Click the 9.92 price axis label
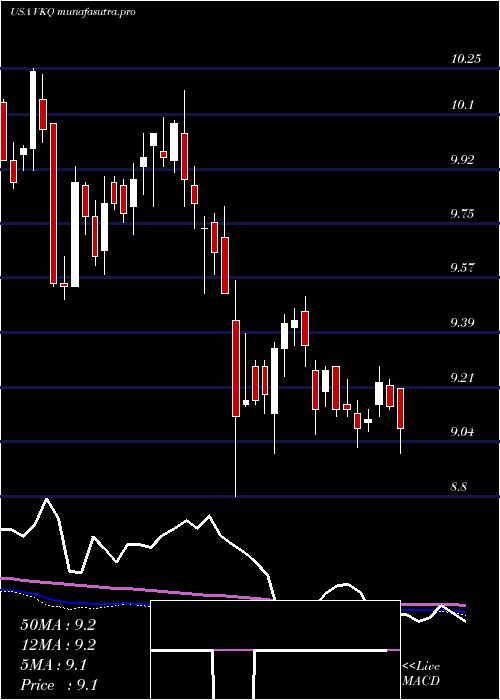 464,159
